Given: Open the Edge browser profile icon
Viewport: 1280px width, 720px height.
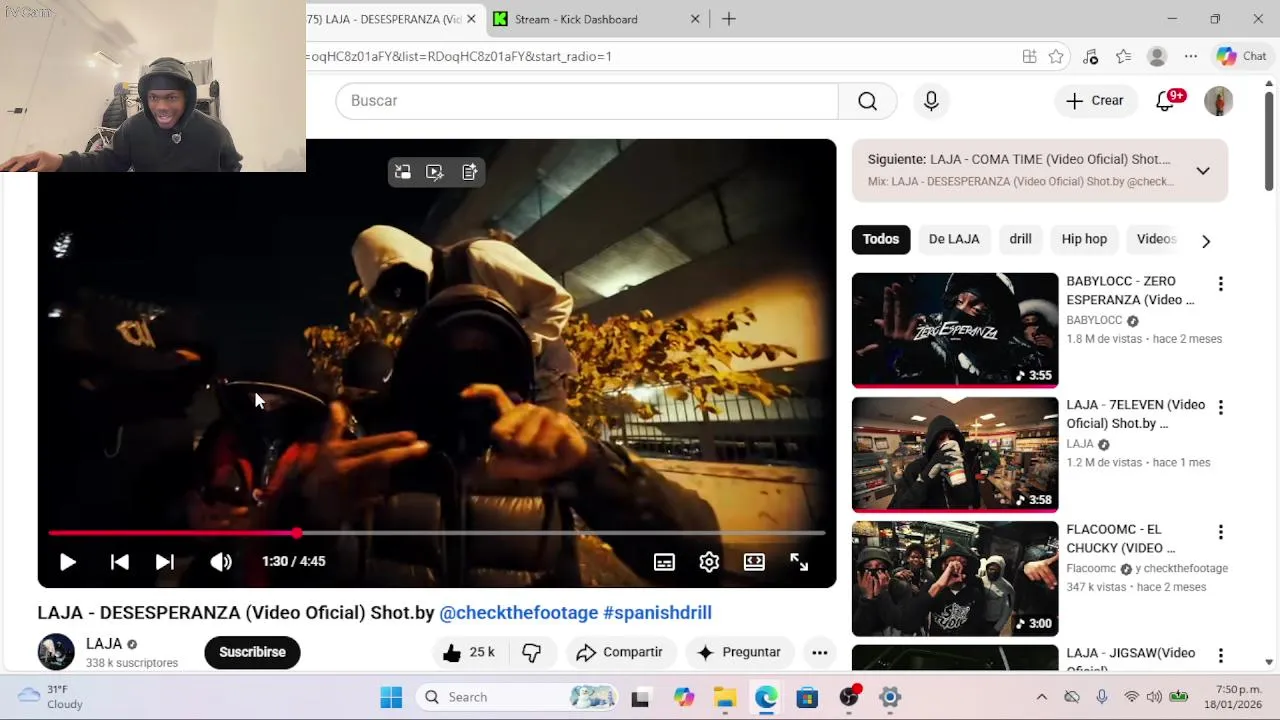Looking at the screenshot, I should (1157, 57).
